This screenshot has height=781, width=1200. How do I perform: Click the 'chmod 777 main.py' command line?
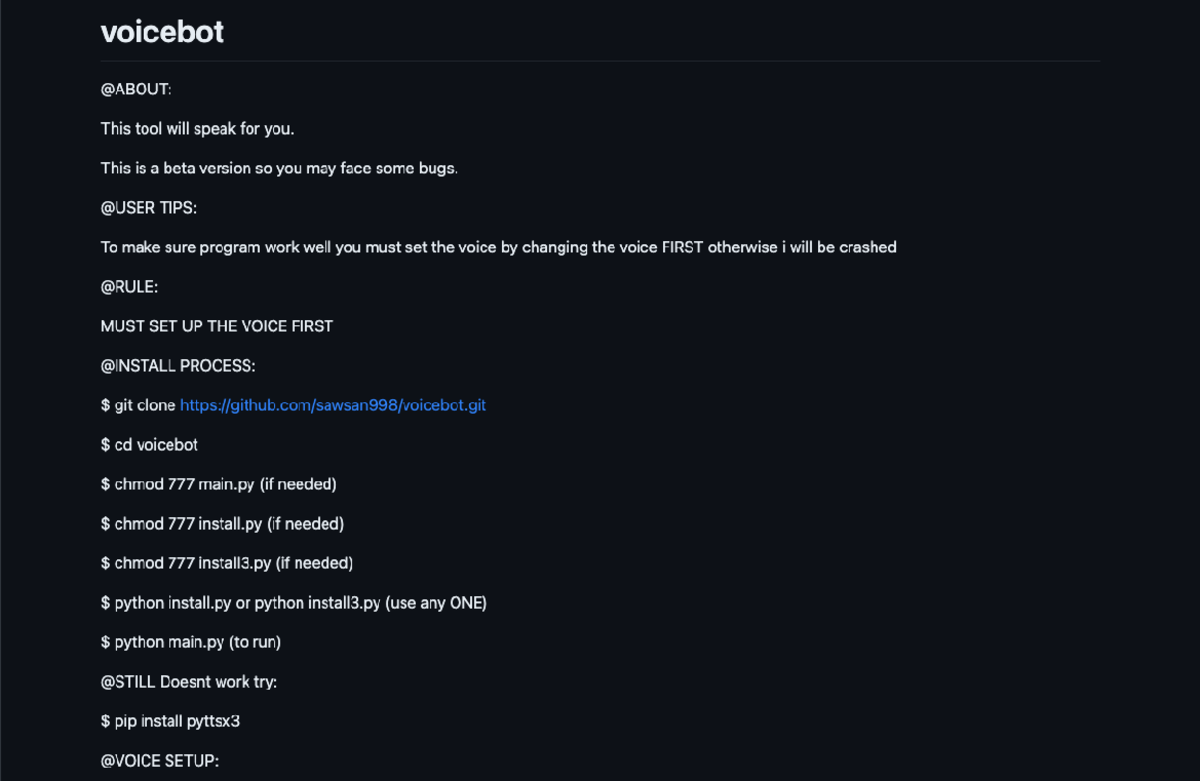218,484
